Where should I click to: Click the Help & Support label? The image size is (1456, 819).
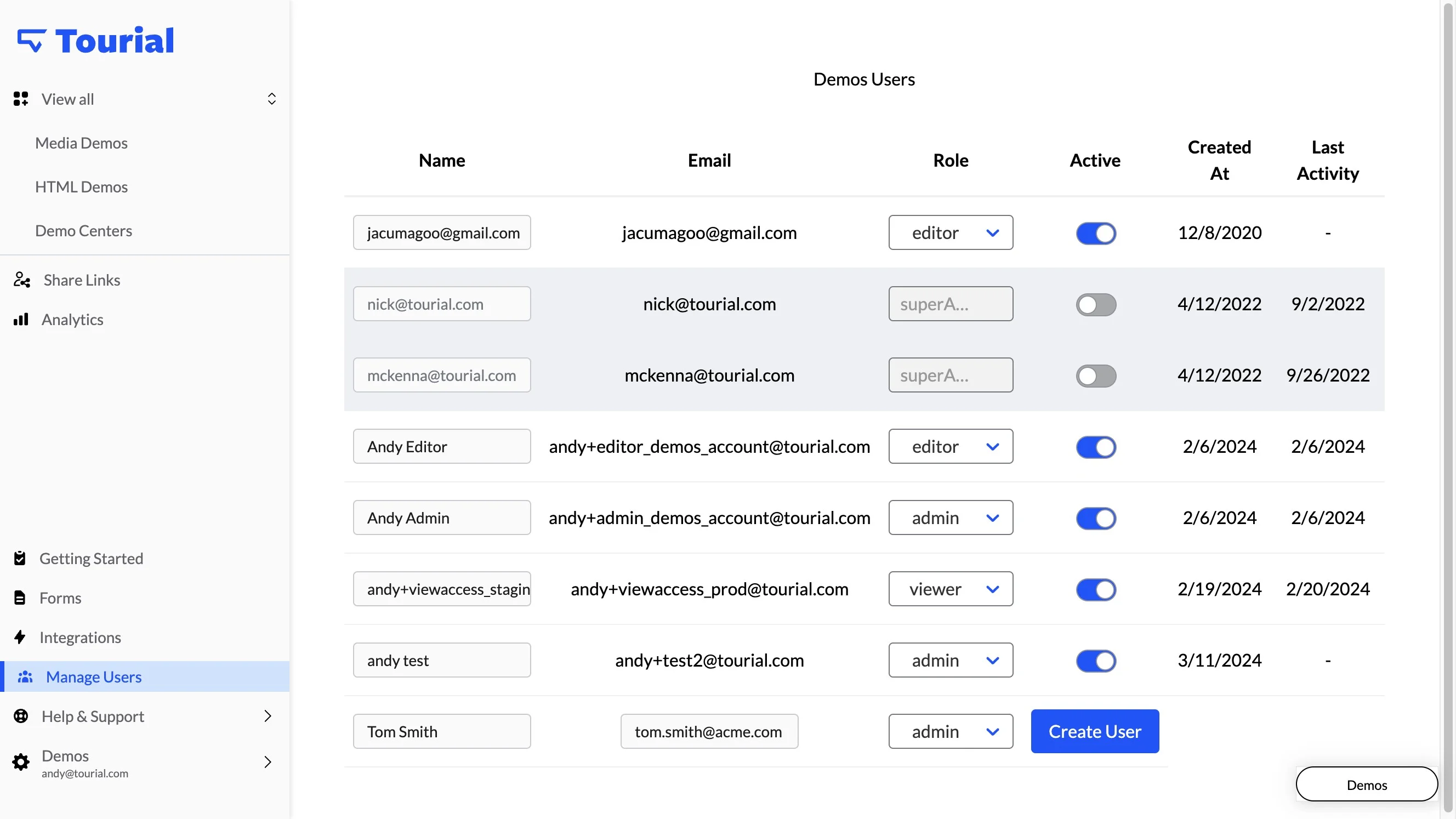[93, 716]
